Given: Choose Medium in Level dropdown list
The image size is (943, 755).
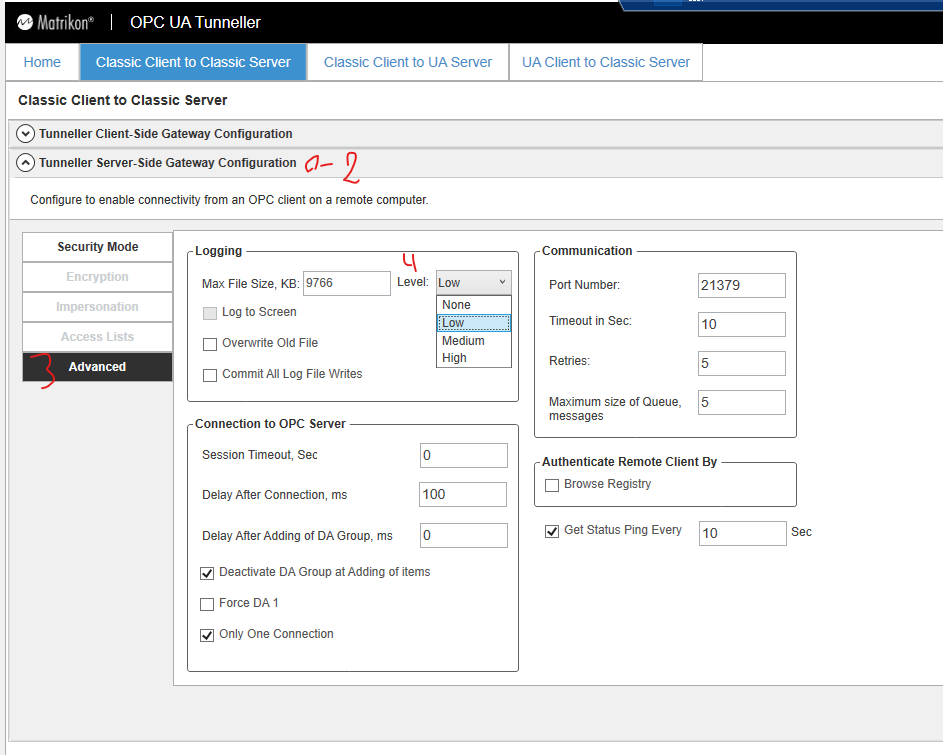Looking at the screenshot, I should (474, 341).
